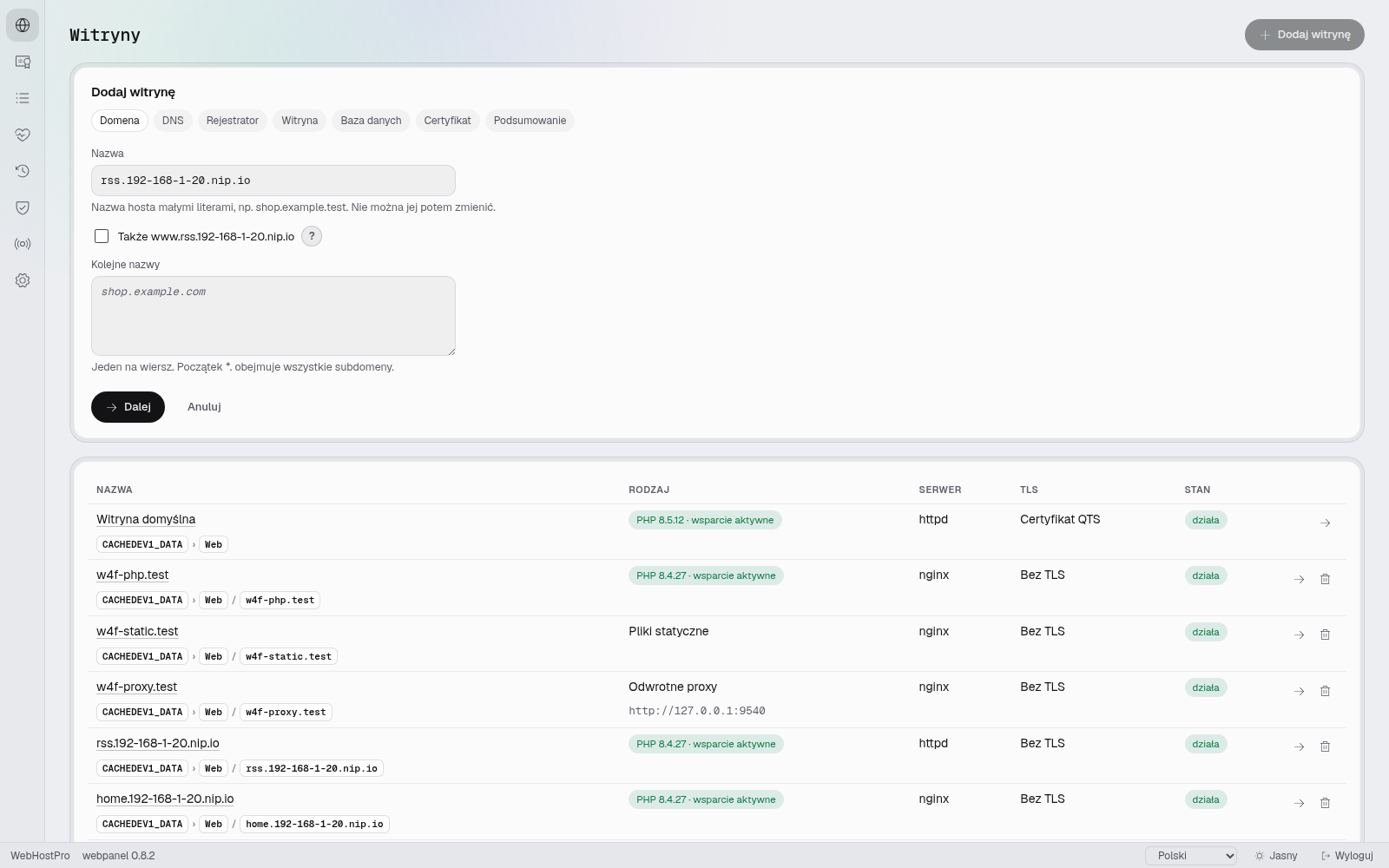Open the rss.192-168-1-20.nip.io site link in table
Image resolution: width=1389 pixels, height=868 pixels.
[158, 743]
